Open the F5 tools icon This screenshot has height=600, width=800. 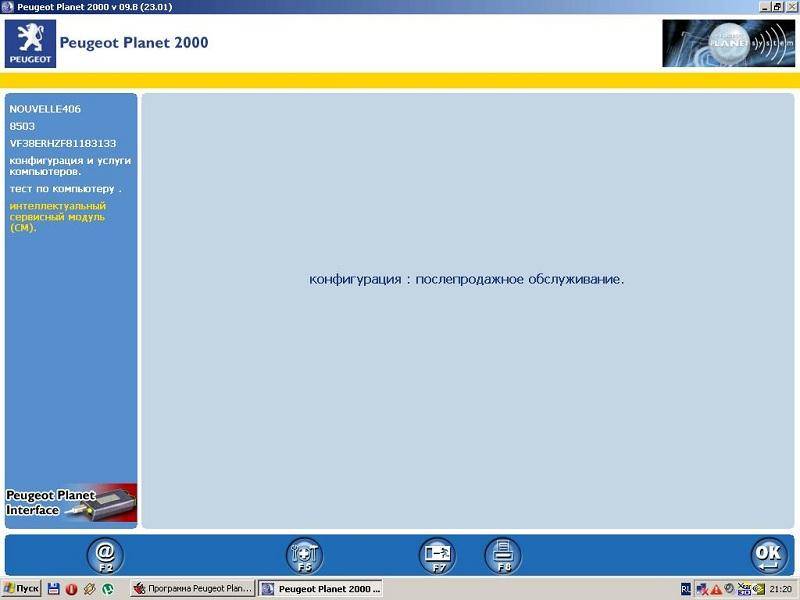pyautogui.click(x=304, y=554)
